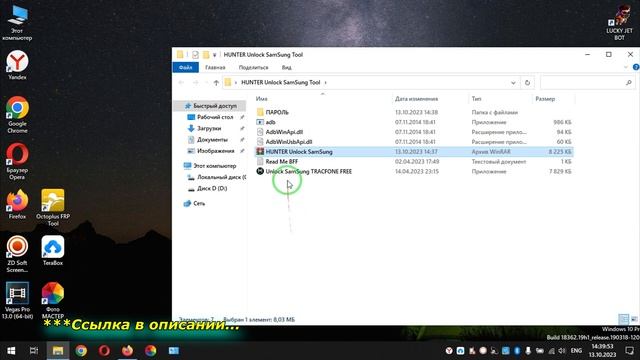Click chevron after HUNTER Unlock SamSung Tool path
This screenshot has height=360, width=640.
(325, 82)
